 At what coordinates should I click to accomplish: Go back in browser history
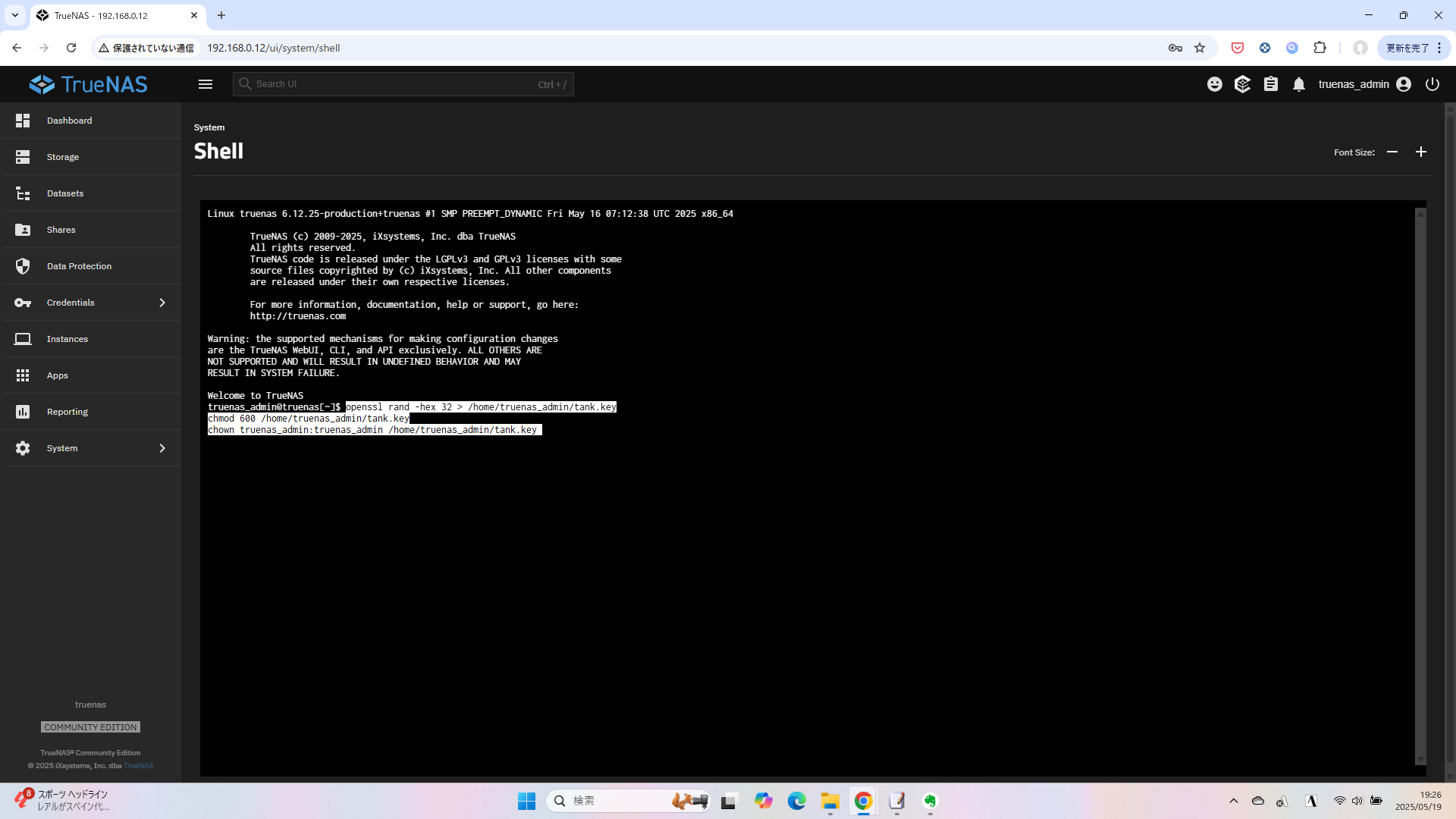pyautogui.click(x=17, y=48)
